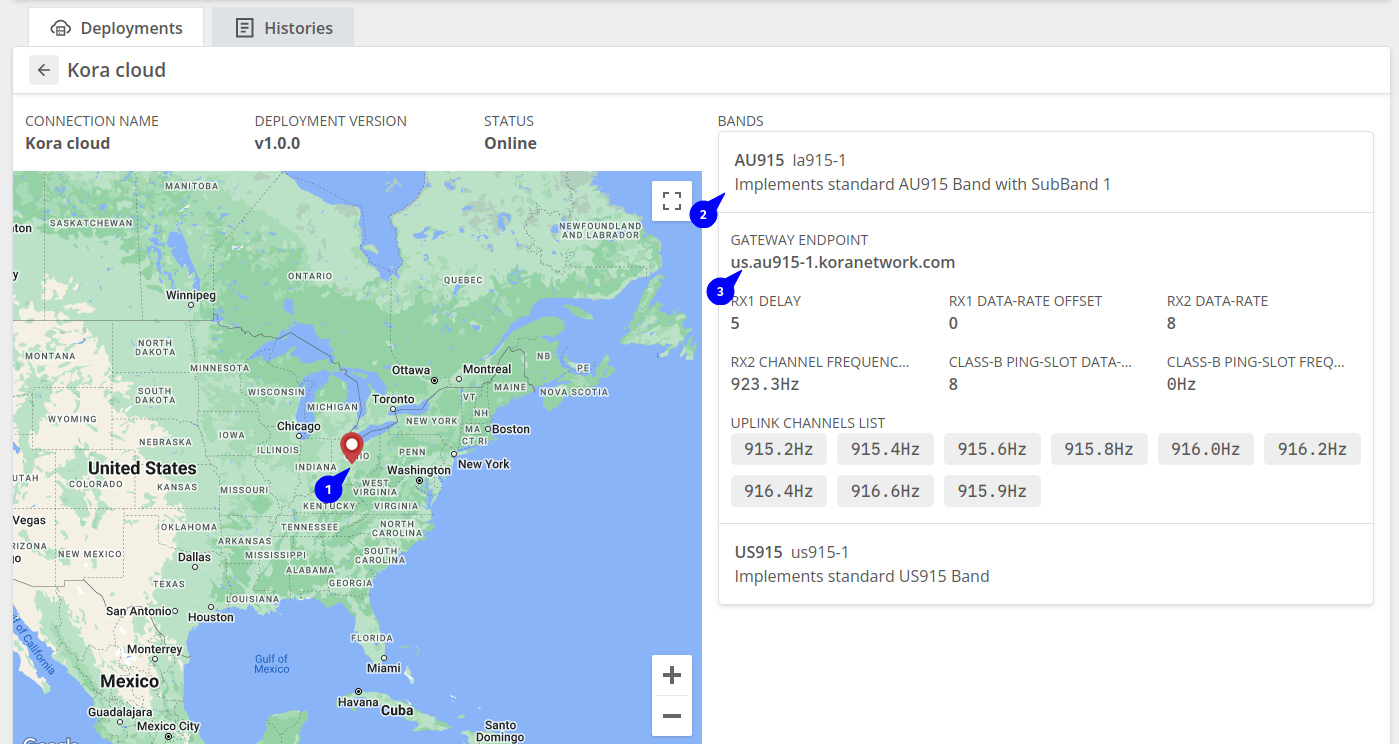Click the RX2 channel frequency value 923.3Hz
The height and width of the screenshot is (744, 1399).
pos(765,384)
